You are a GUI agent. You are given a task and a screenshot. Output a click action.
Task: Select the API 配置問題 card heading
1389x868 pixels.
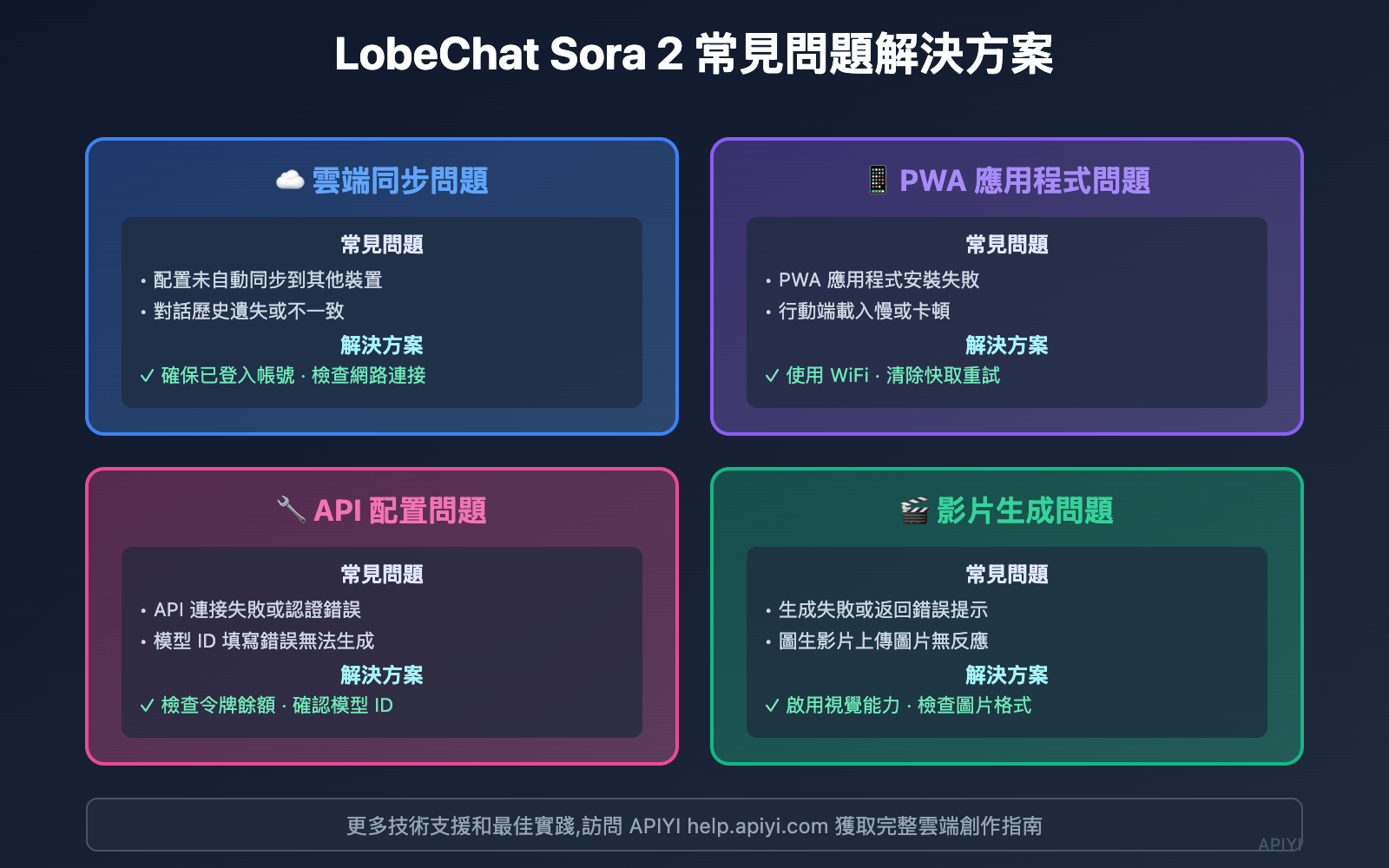pos(399,510)
